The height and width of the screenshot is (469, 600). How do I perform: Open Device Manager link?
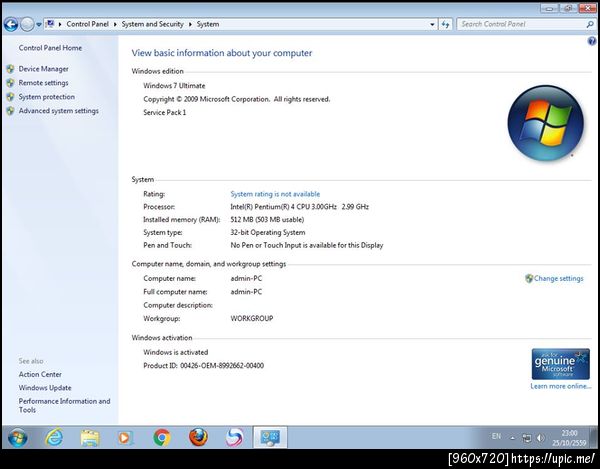(x=44, y=69)
